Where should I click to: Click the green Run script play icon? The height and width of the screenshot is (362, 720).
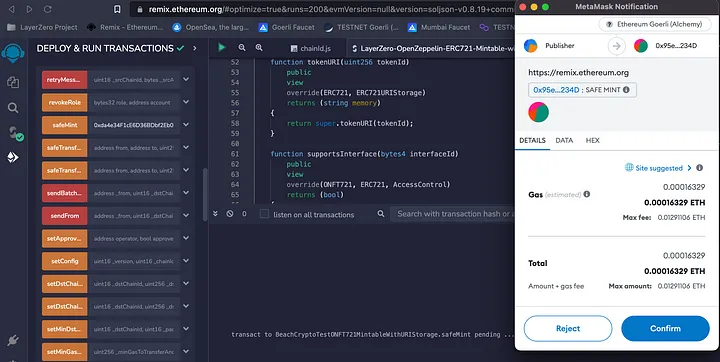222,47
